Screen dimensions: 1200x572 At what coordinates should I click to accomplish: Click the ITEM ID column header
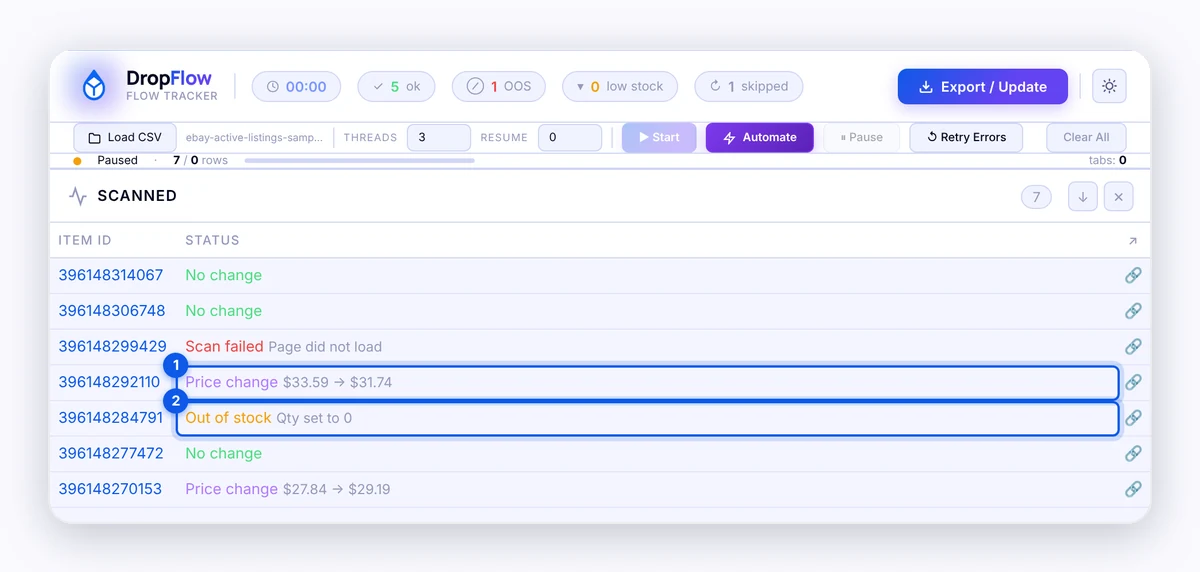(x=85, y=241)
